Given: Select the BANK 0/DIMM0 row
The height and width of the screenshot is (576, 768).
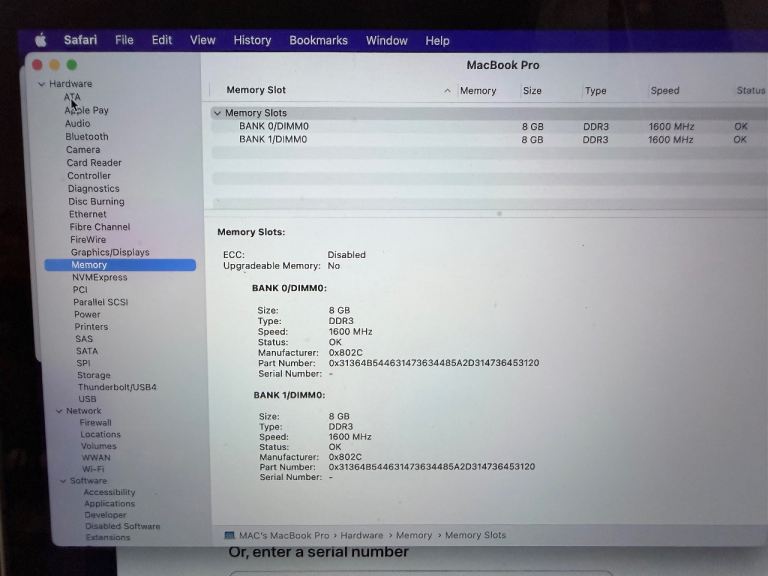Looking at the screenshot, I should pyautogui.click(x=490, y=126).
